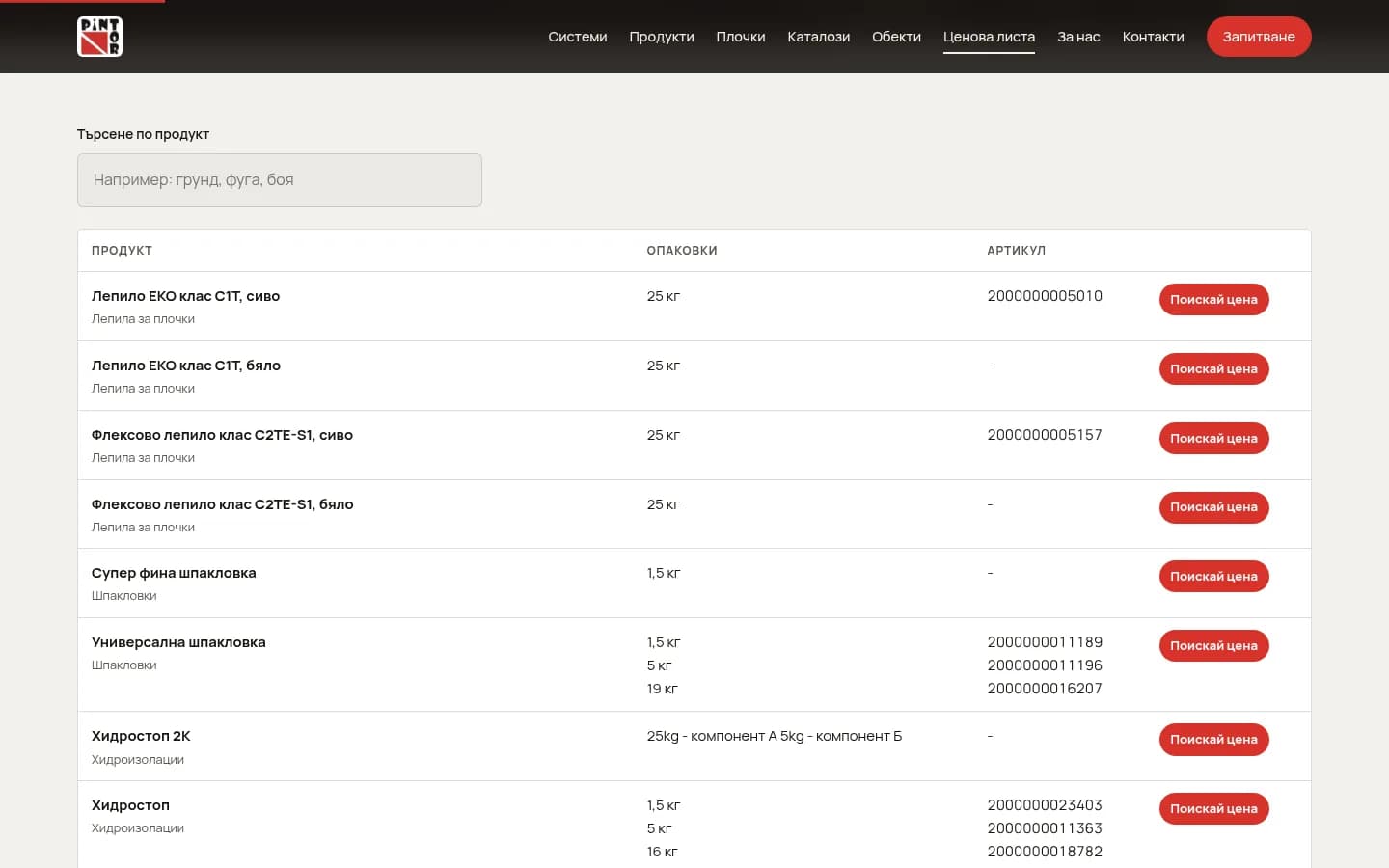The height and width of the screenshot is (868, 1389).
Task: Select the ОПАКОВКИ column header
Action: coord(682,251)
